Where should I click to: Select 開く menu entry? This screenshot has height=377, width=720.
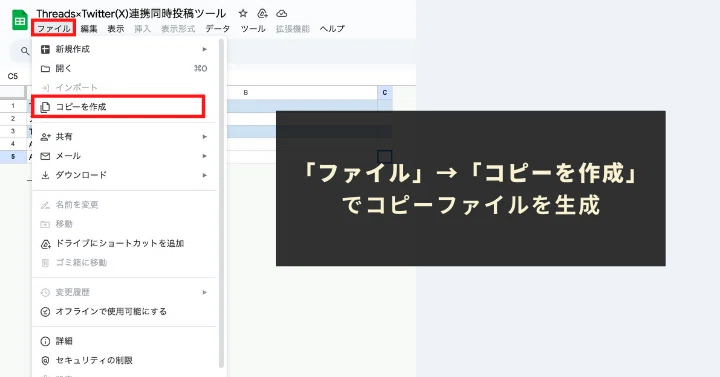point(124,68)
